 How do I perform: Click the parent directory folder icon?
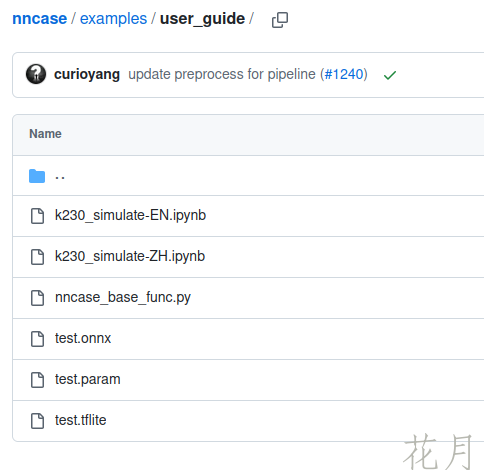coord(37,176)
